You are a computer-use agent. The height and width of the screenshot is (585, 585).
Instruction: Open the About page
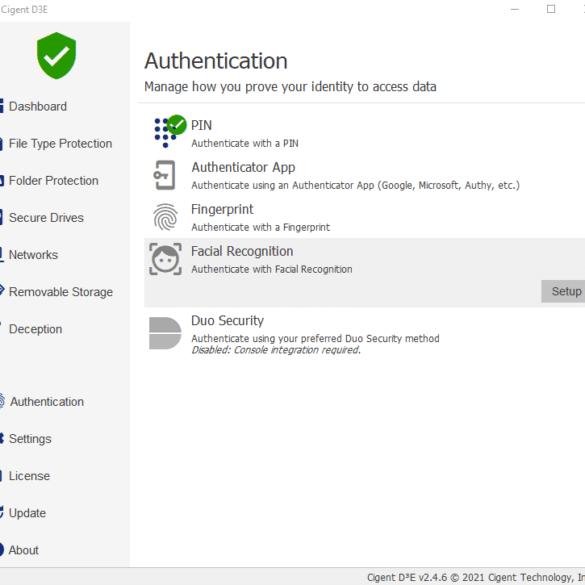tap(24, 550)
